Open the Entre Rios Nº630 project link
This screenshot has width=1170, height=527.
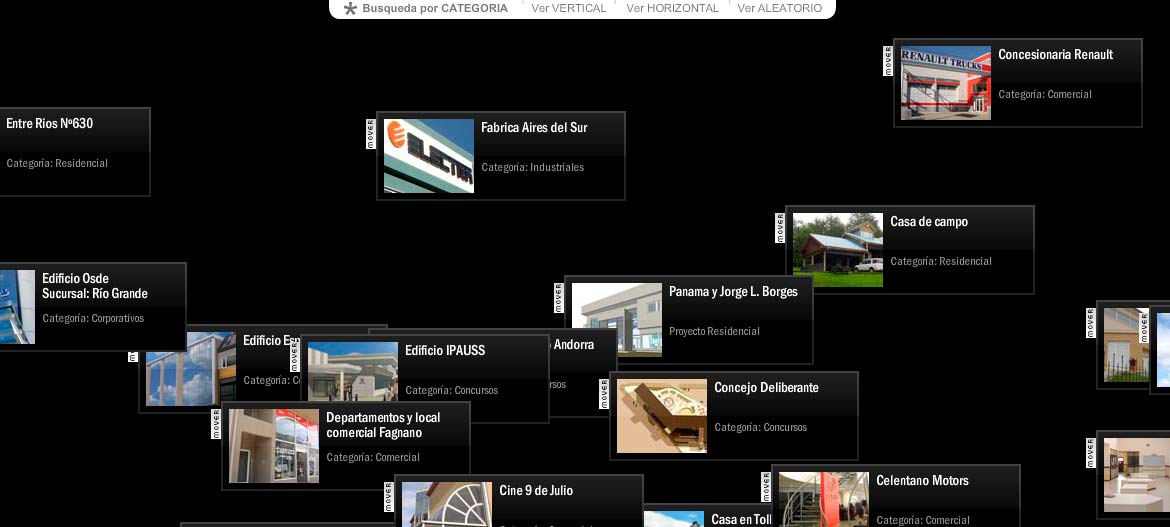click(x=50, y=124)
